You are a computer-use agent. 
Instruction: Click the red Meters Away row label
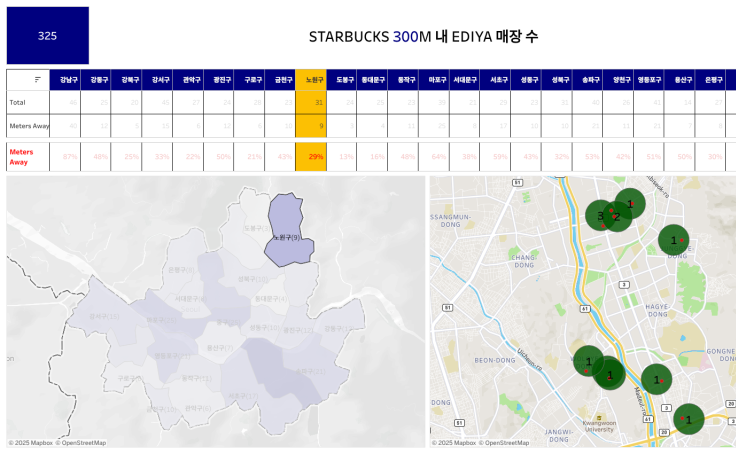click(20, 156)
